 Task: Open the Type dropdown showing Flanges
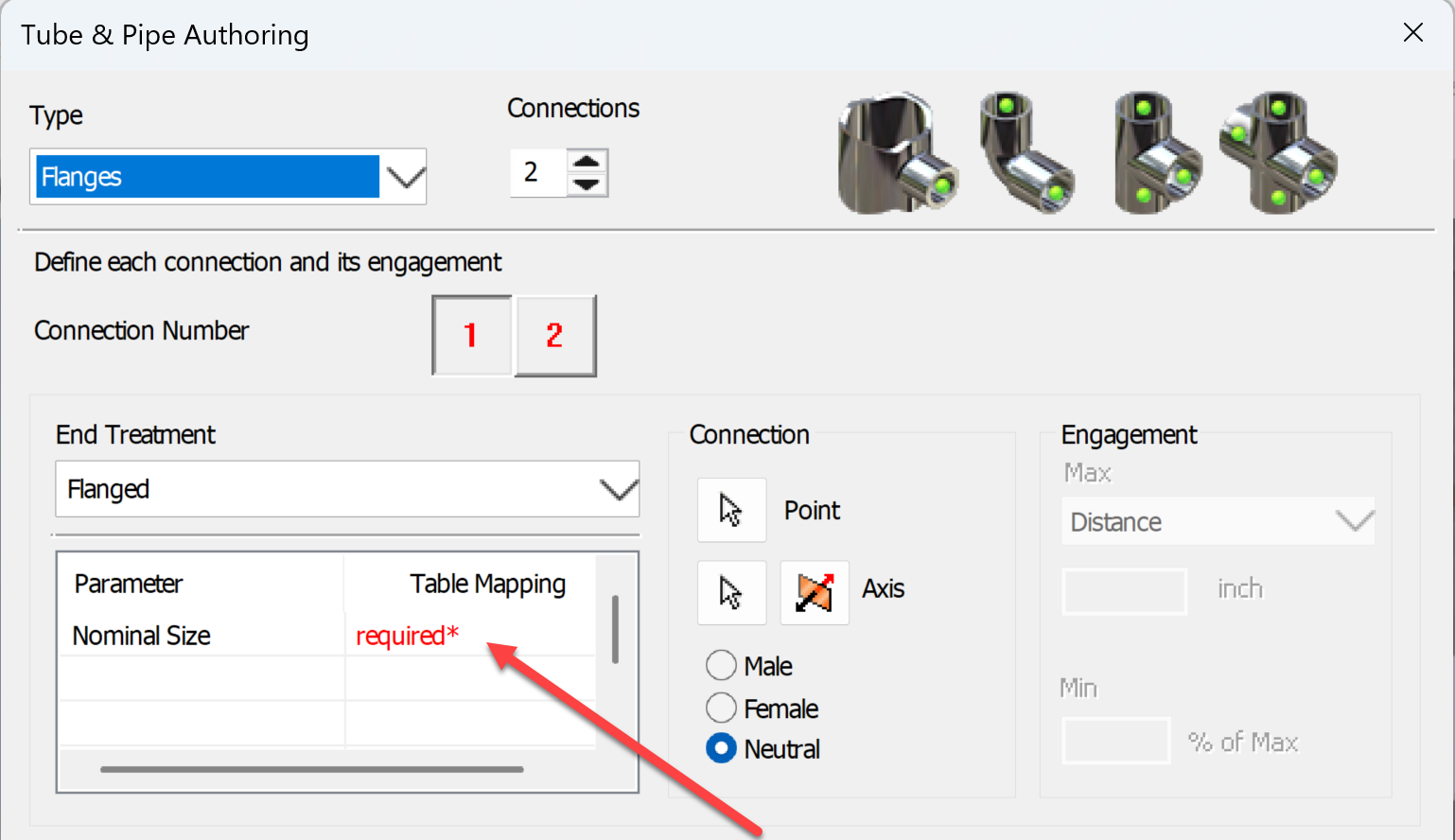406,177
